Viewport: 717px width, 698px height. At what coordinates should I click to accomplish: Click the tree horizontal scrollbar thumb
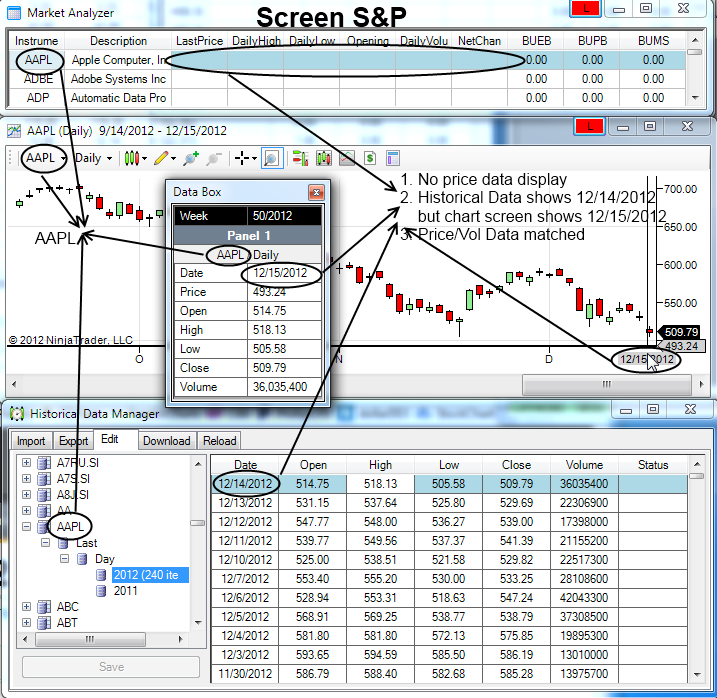[x=90, y=639]
